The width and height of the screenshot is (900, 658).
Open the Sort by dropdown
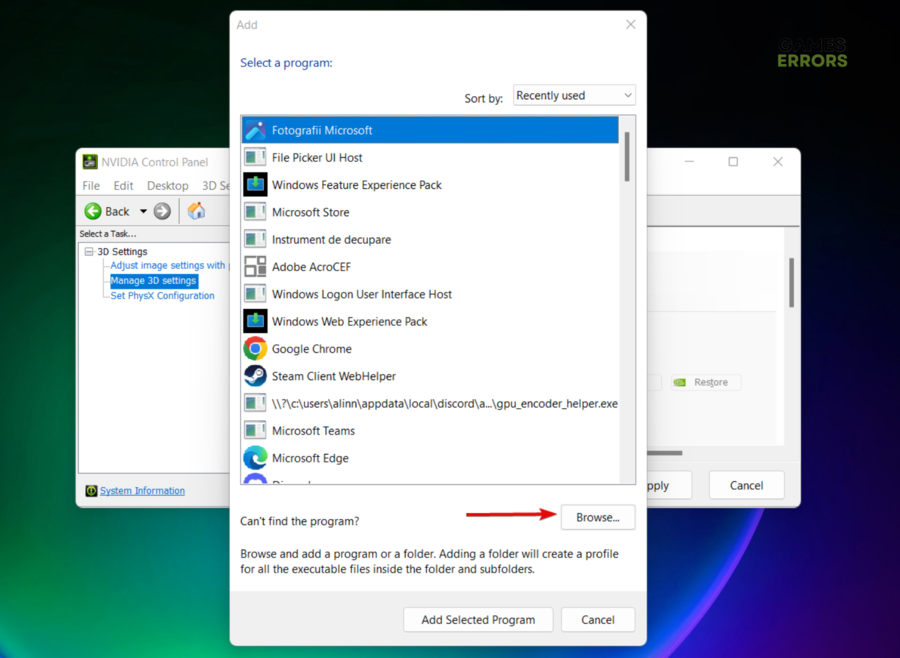click(x=574, y=96)
